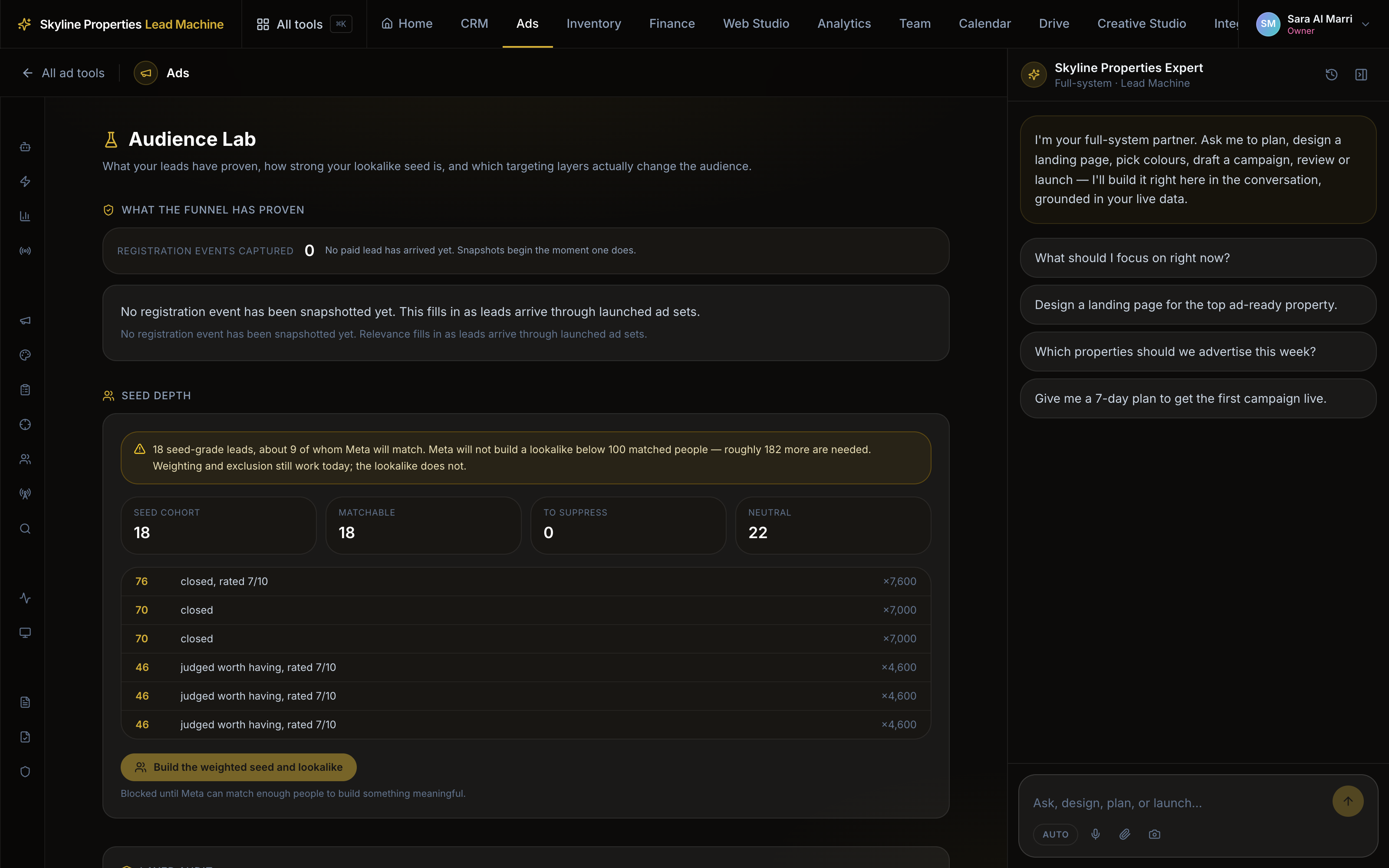Image resolution: width=1389 pixels, height=868 pixels.
Task: Select the 7-day plan suggestion
Action: (1198, 398)
